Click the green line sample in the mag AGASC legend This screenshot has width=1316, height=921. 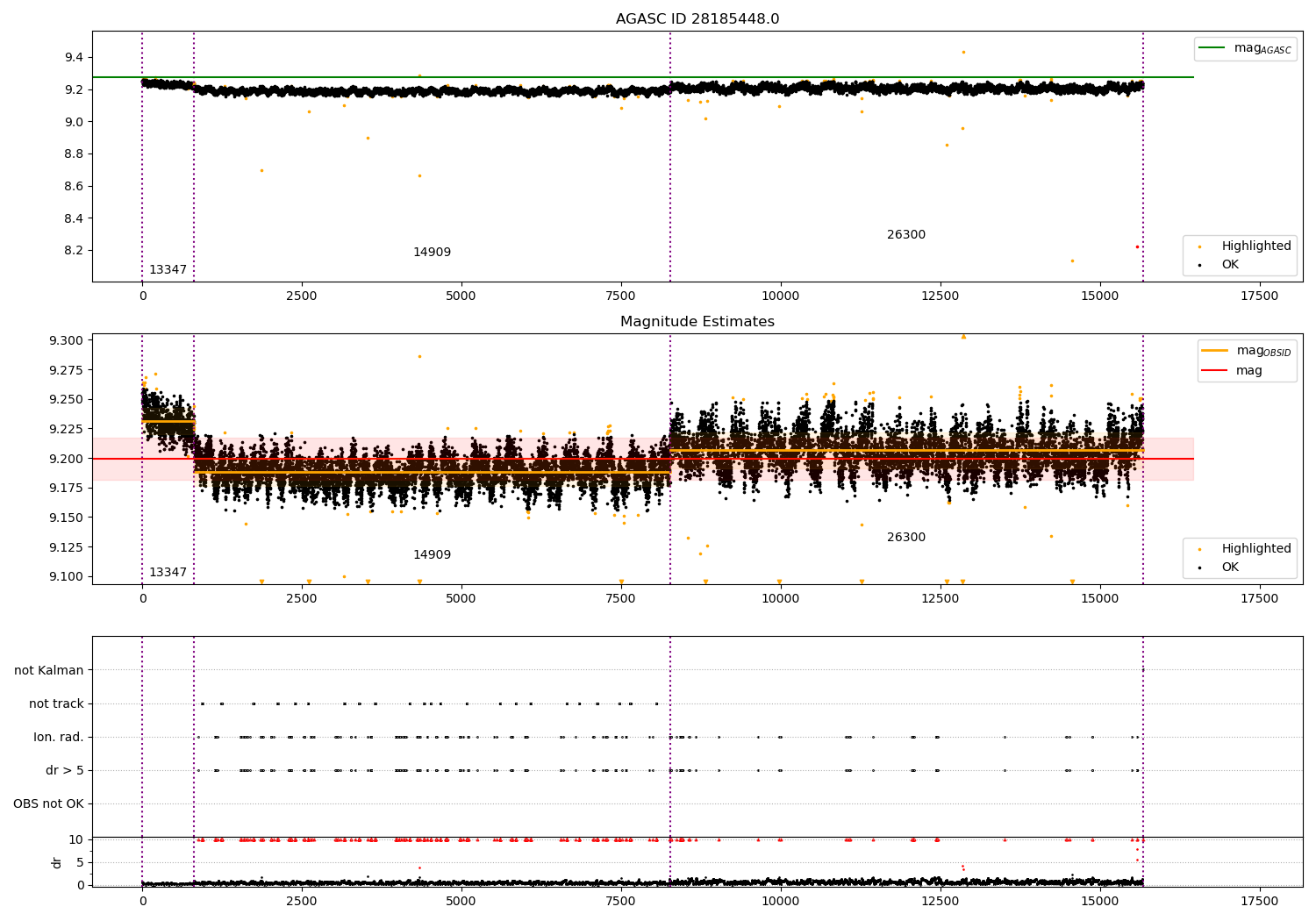click(x=1212, y=48)
